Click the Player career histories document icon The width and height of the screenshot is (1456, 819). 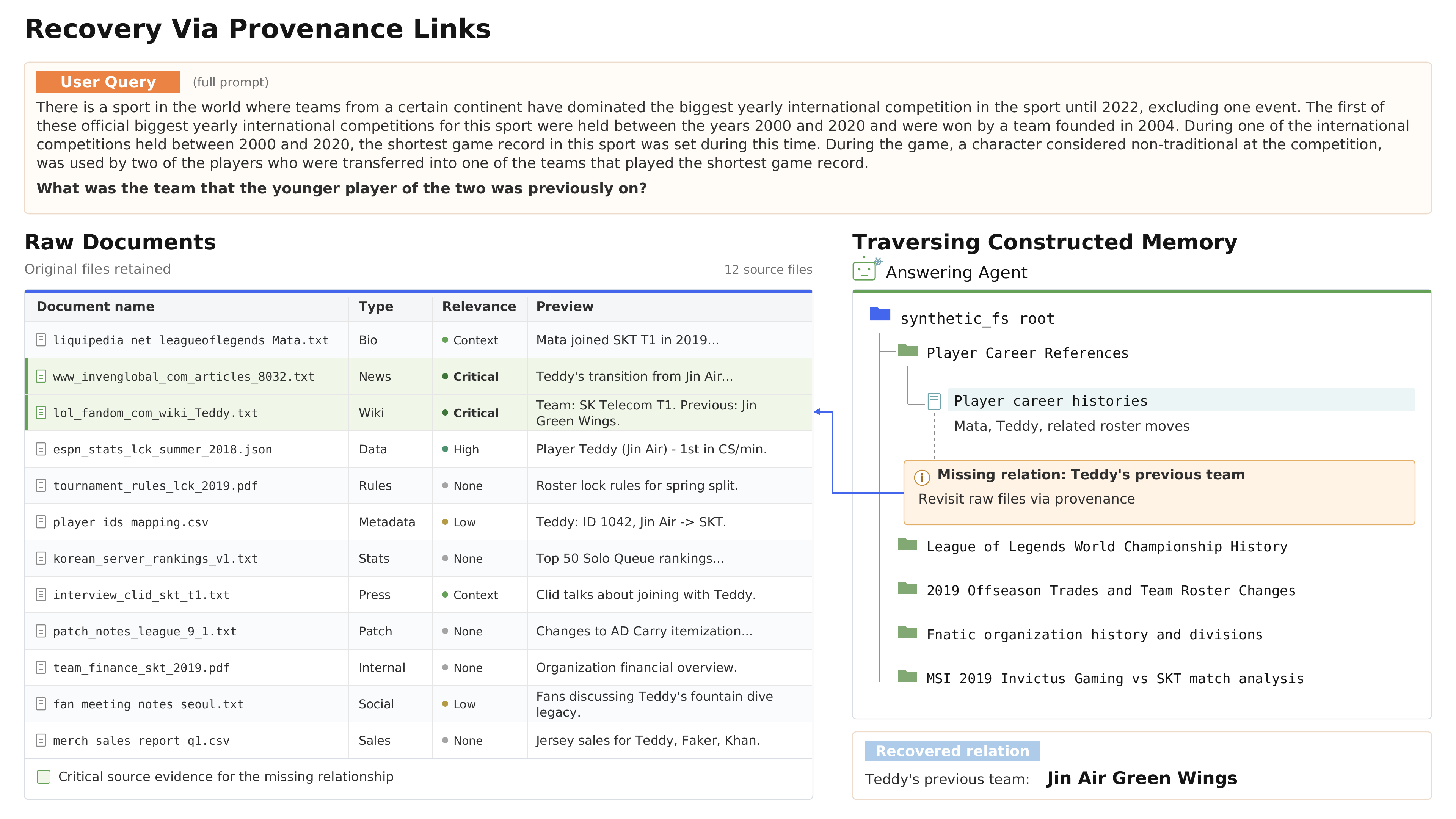click(934, 401)
